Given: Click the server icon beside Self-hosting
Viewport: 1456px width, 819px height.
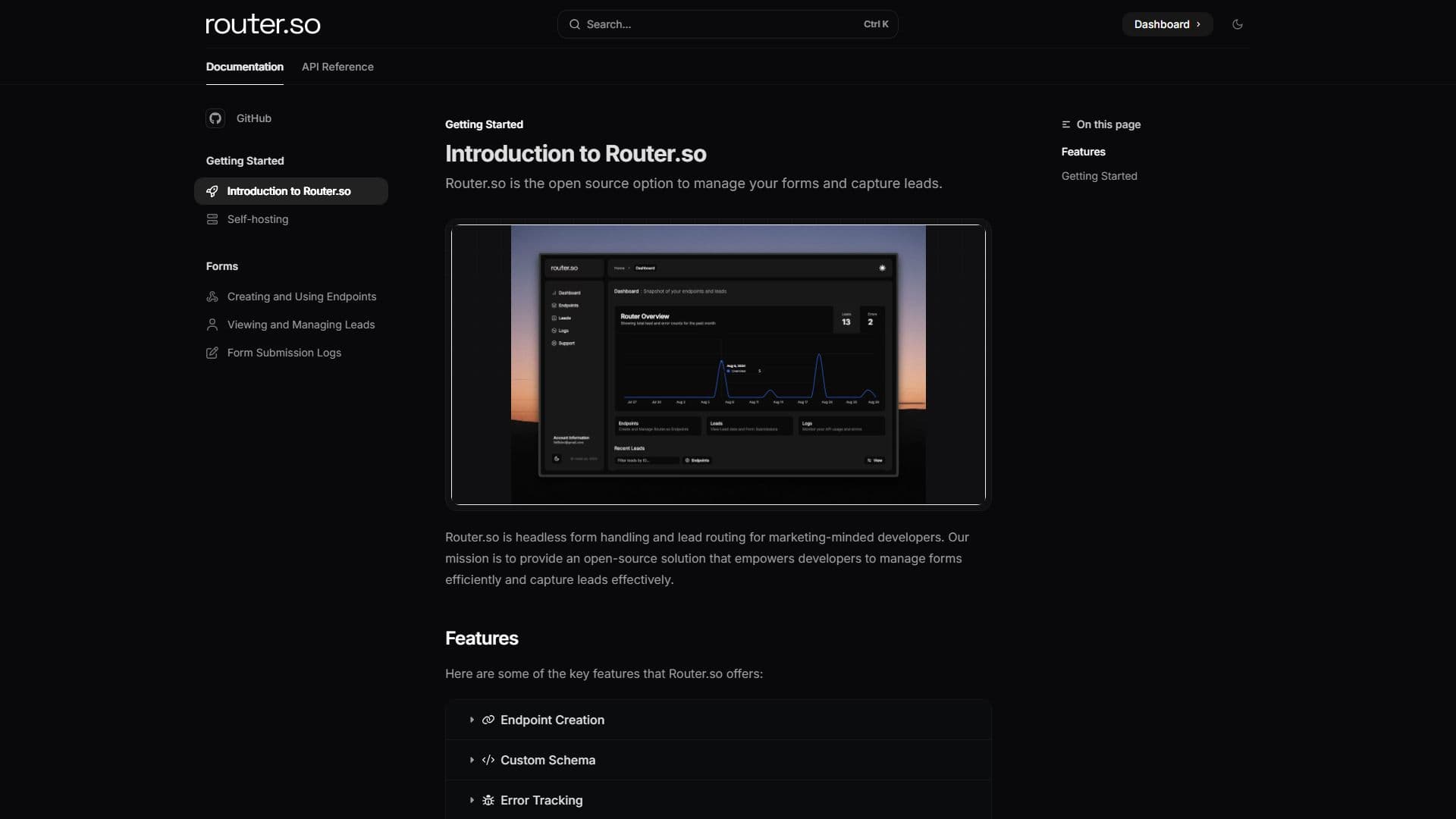Looking at the screenshot, I should click(x=212, y=219).
